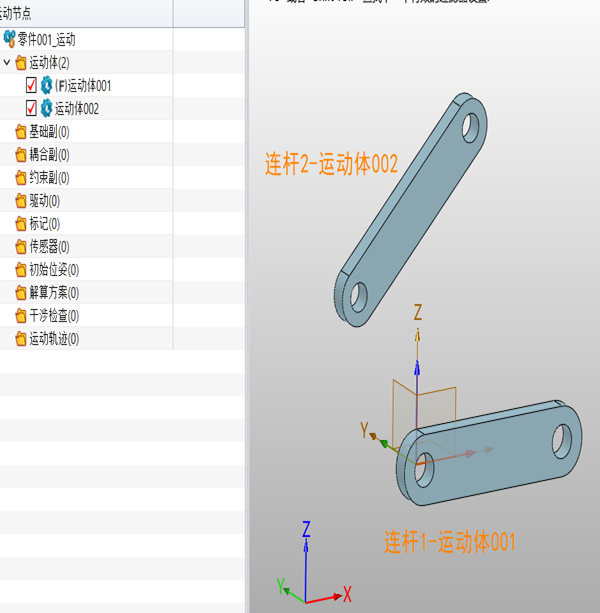Select the 约束副(0) node label

(49, 178)
